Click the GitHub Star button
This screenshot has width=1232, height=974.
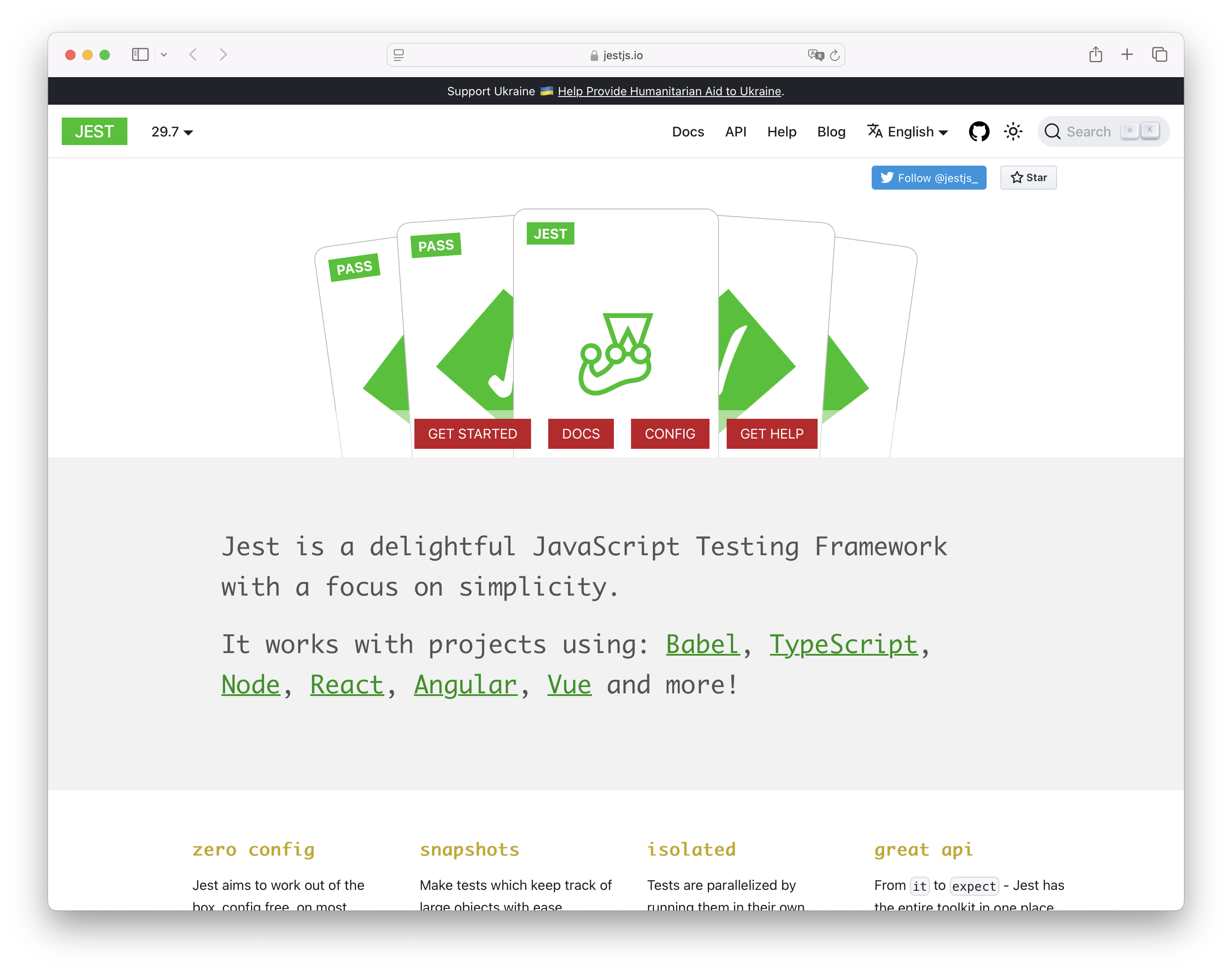click(1028, 178)
